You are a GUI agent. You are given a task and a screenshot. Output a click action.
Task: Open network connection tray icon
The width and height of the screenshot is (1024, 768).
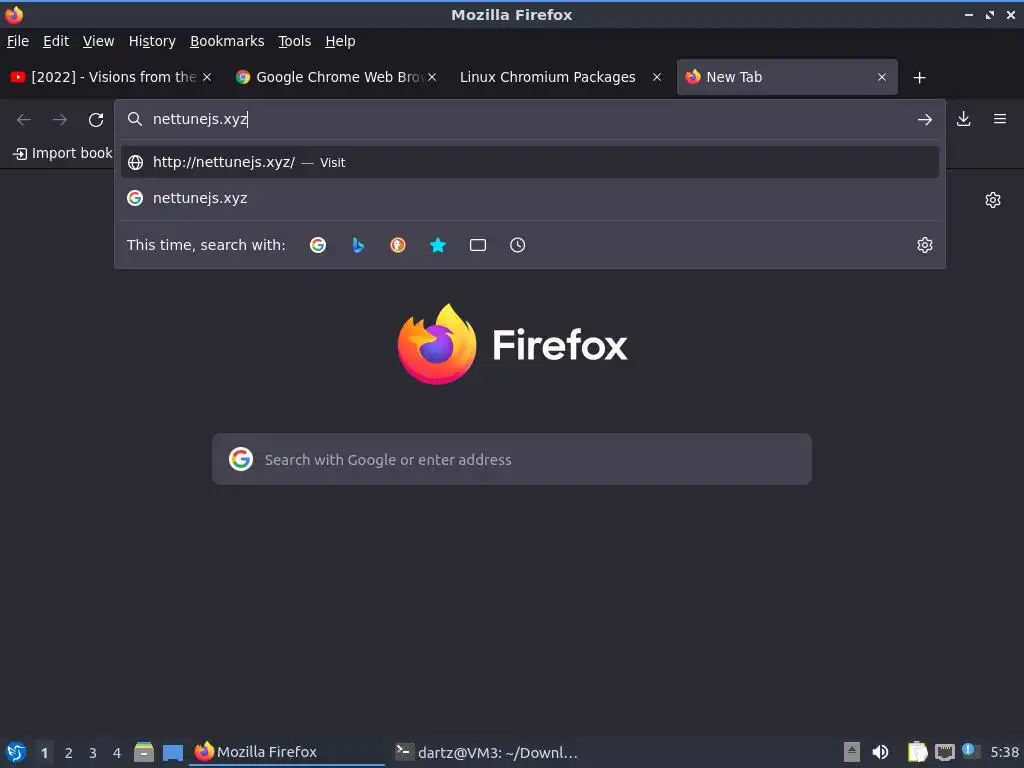point(944,753)
